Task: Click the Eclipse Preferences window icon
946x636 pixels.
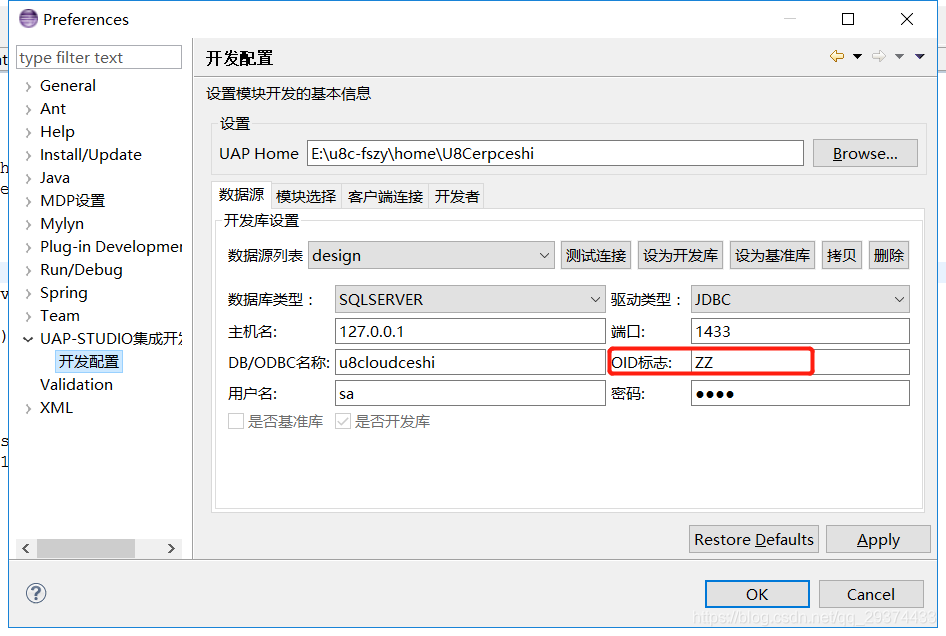Action: tap(28, 19)
